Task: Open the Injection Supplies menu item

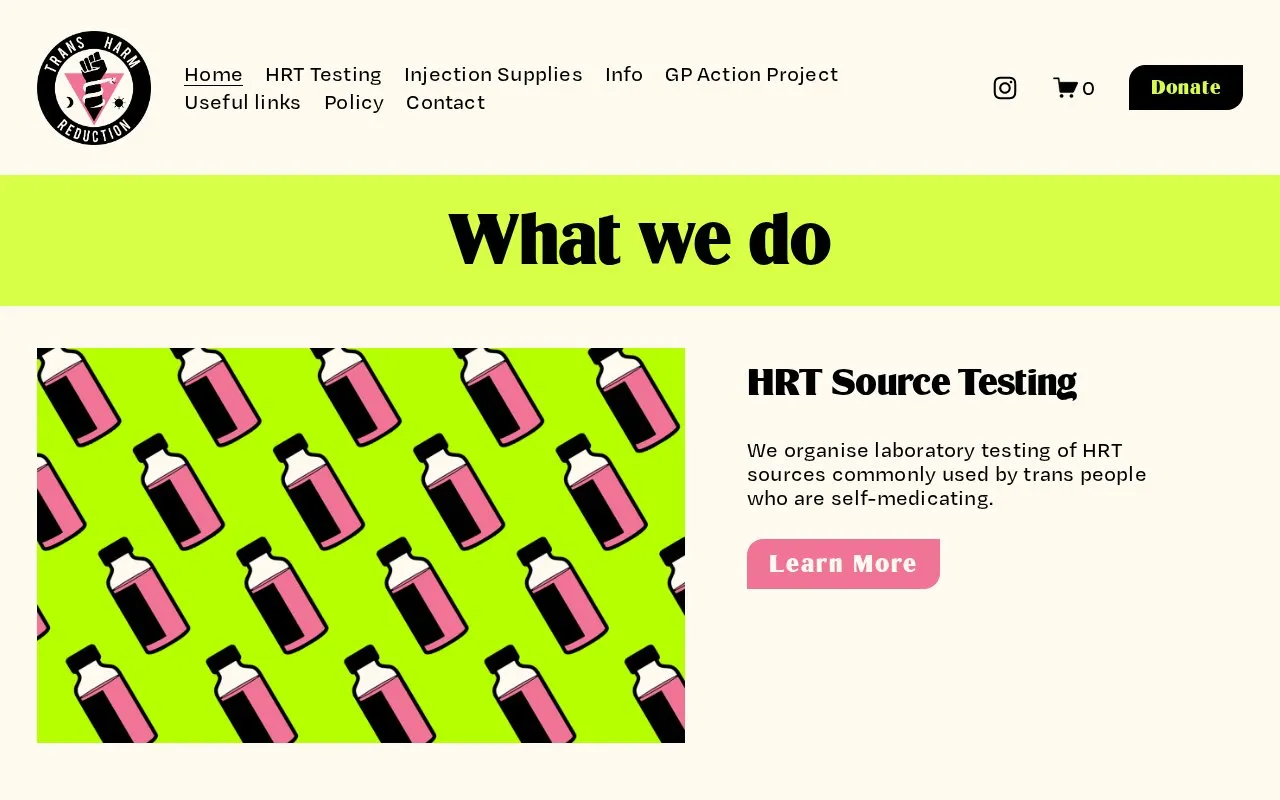Action: coord(493,75)
